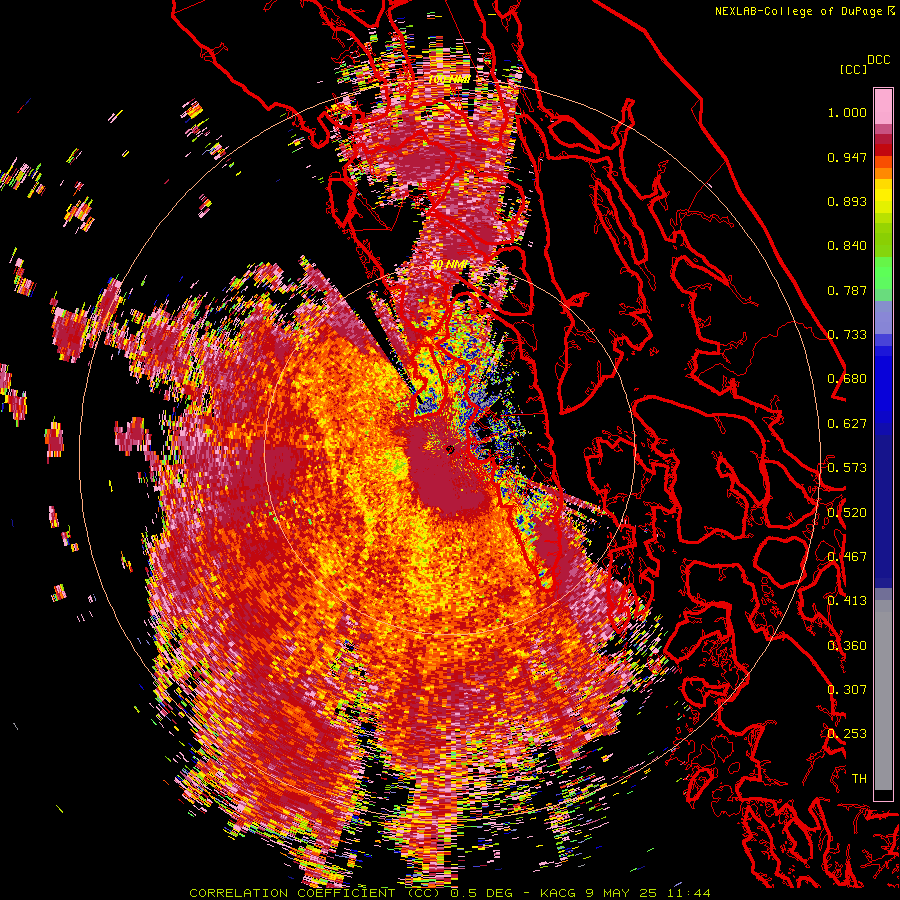The image size is (900, 900).
Task: Click the TH threshold label
Action: (859, 779)
